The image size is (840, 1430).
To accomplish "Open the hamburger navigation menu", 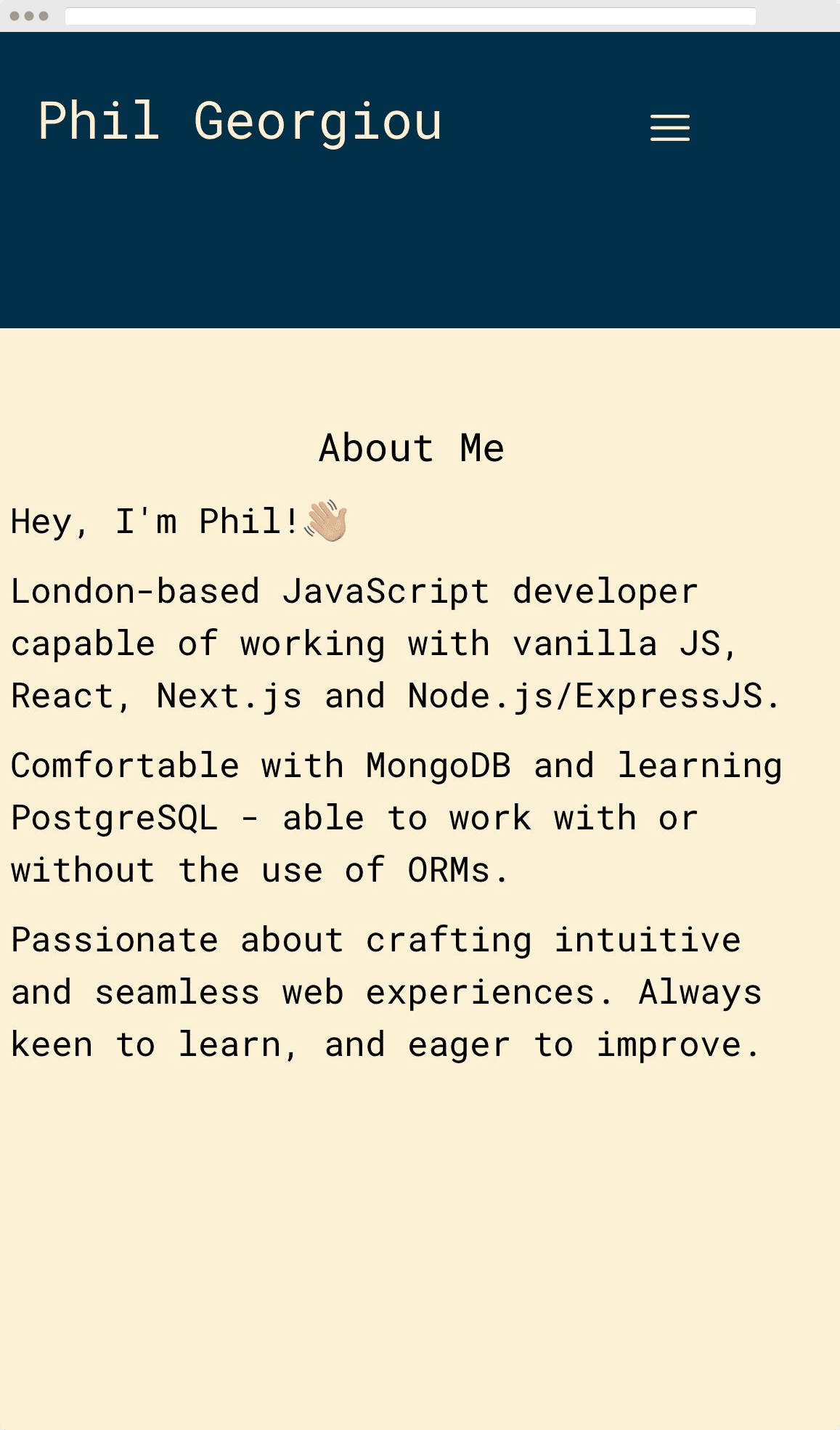I will 669,127.
